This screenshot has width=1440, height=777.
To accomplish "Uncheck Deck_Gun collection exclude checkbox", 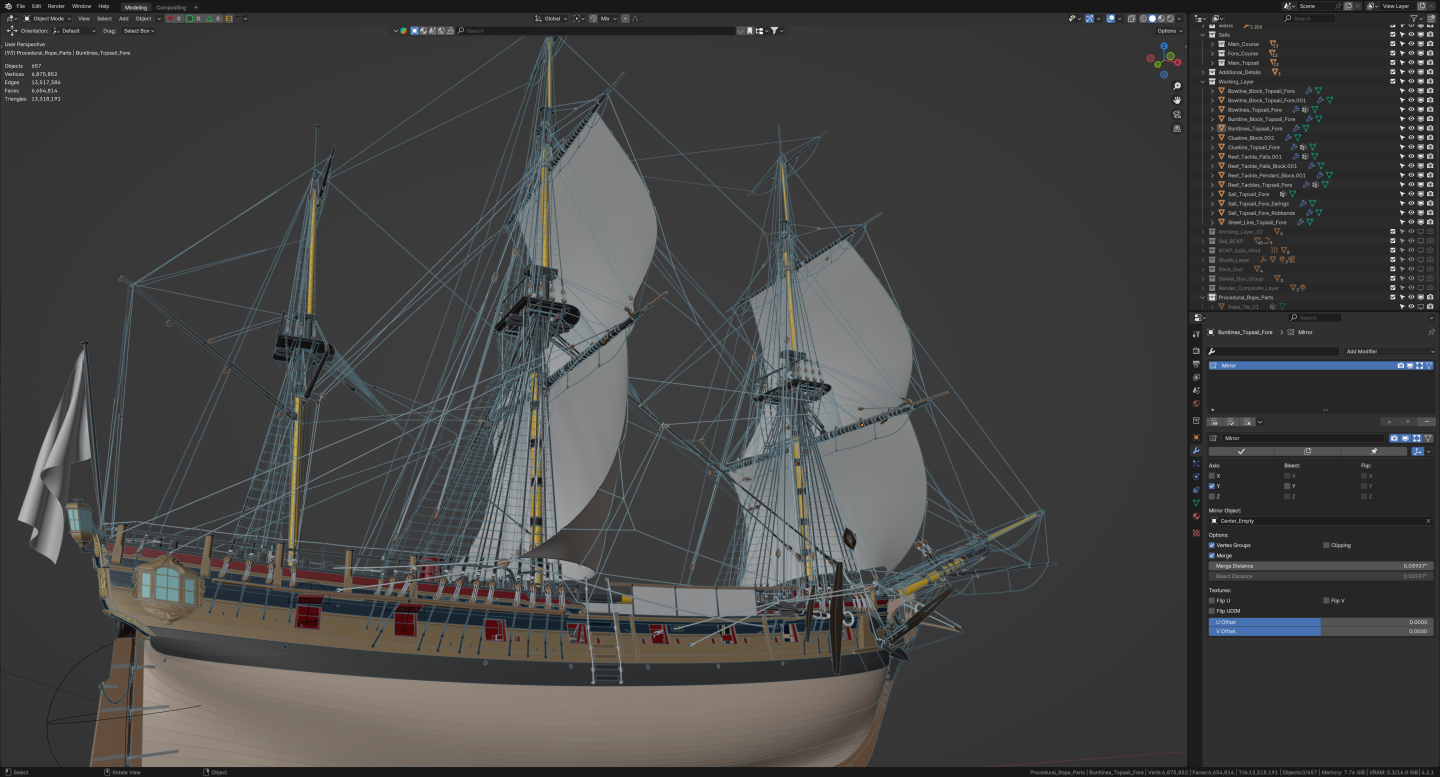I will (1392, 269).
